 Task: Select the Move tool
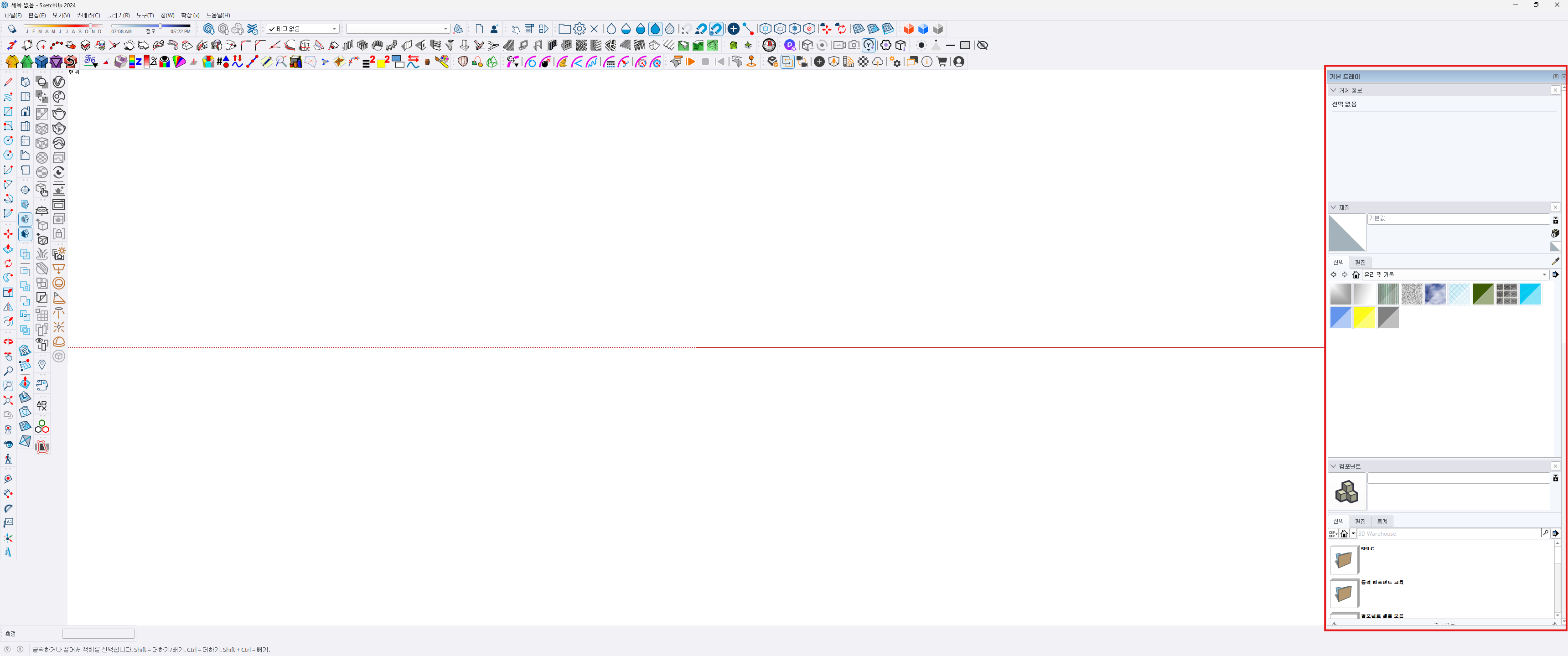tap(8, 234)
